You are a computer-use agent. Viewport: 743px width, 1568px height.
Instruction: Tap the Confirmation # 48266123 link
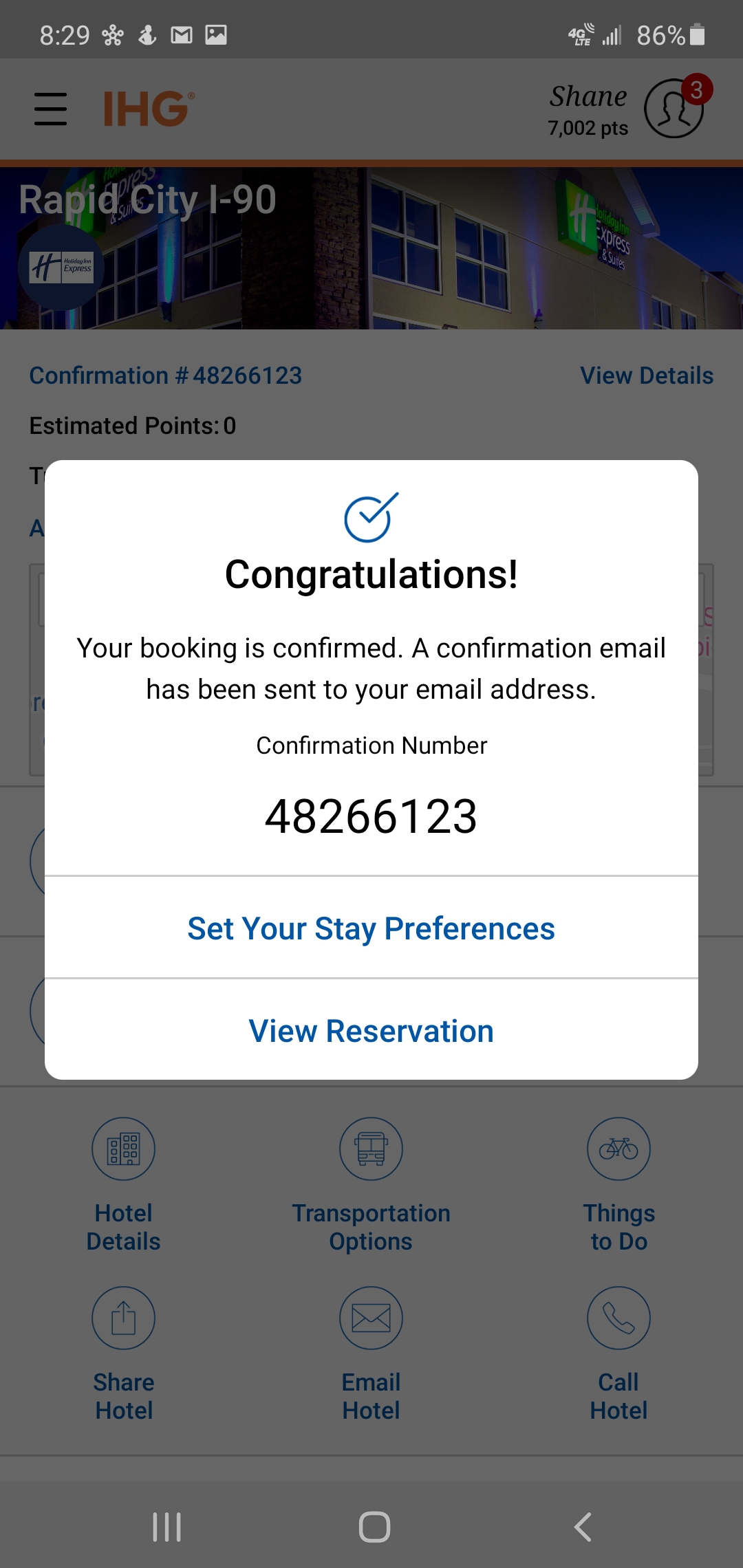point(166,375)
